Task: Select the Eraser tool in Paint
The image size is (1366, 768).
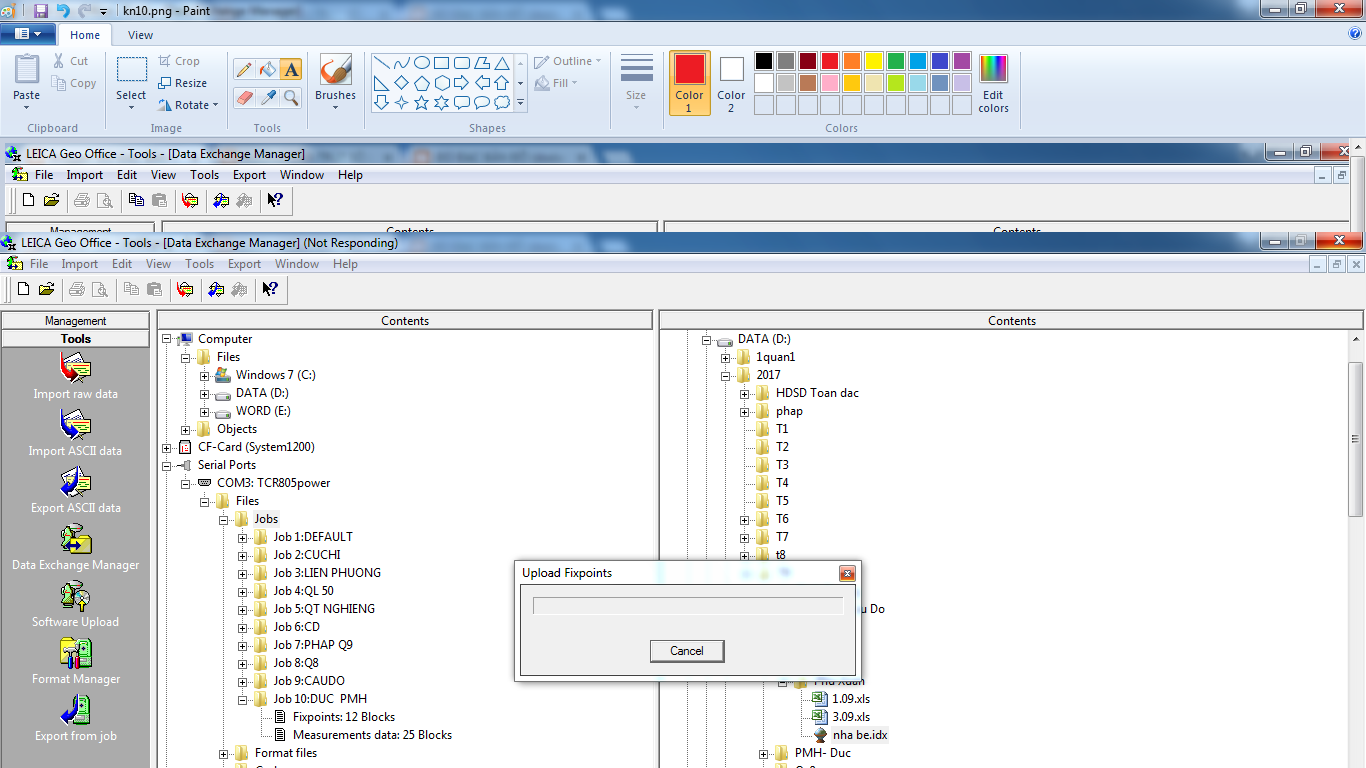Action: [x=243, y=97]
